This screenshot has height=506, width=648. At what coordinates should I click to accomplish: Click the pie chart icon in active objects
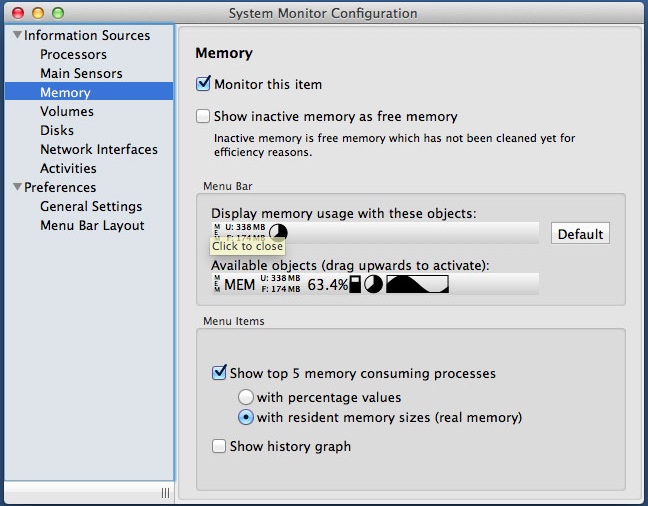[x=278, y=234]
